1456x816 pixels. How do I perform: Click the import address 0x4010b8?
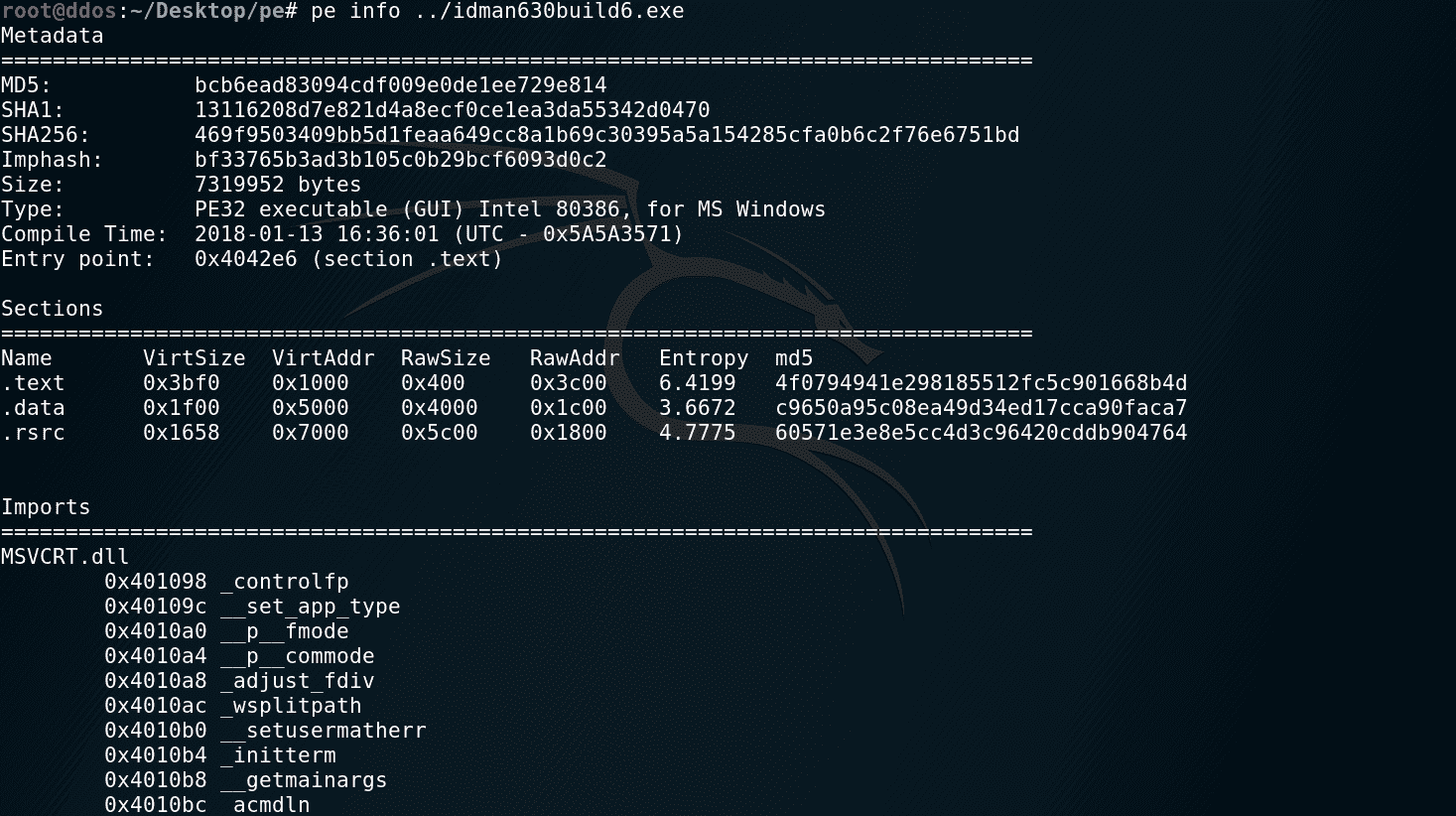coord(156,780)
